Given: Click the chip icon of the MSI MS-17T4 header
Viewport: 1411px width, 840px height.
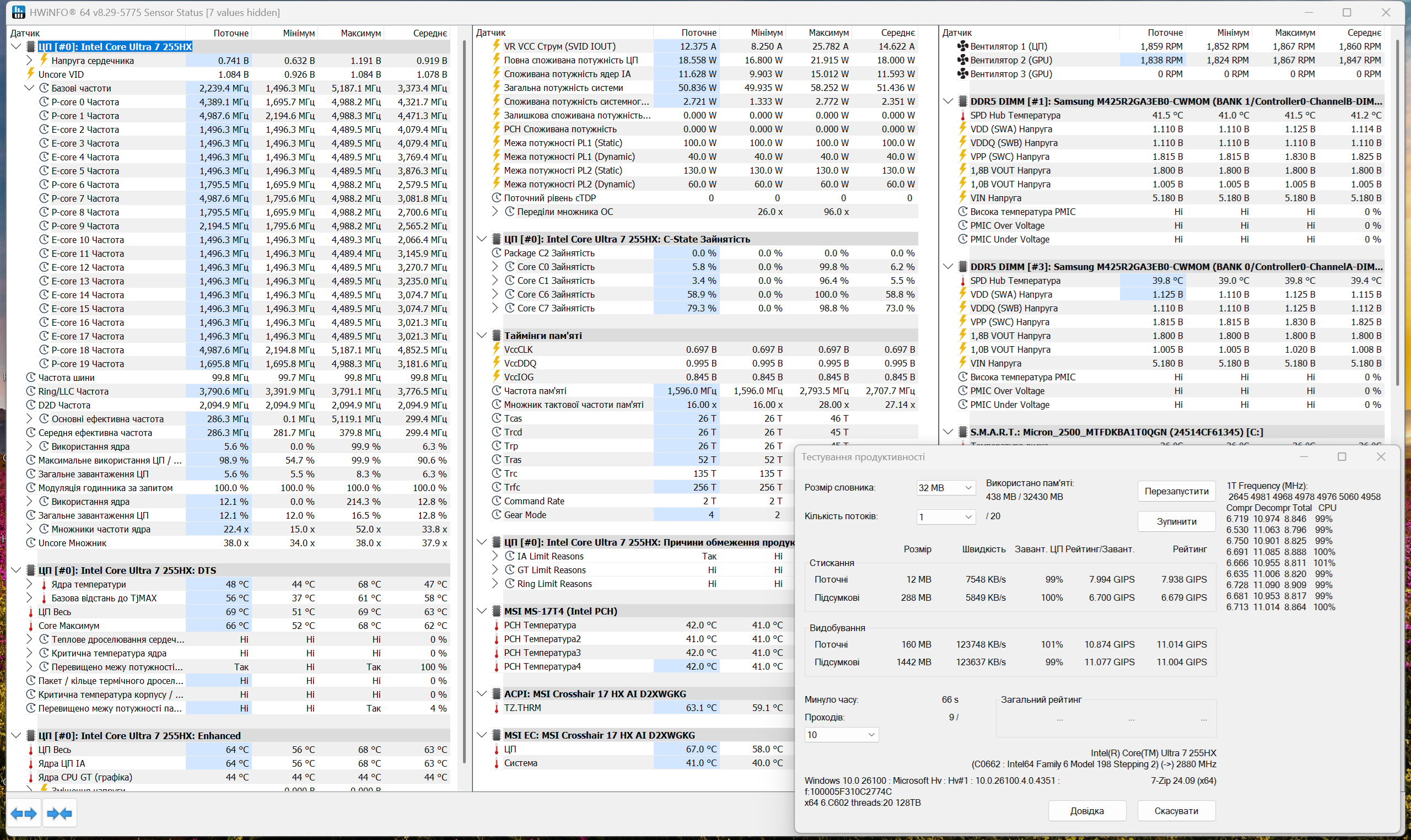Looking at the screenshot, I should [x=497, y=611].
